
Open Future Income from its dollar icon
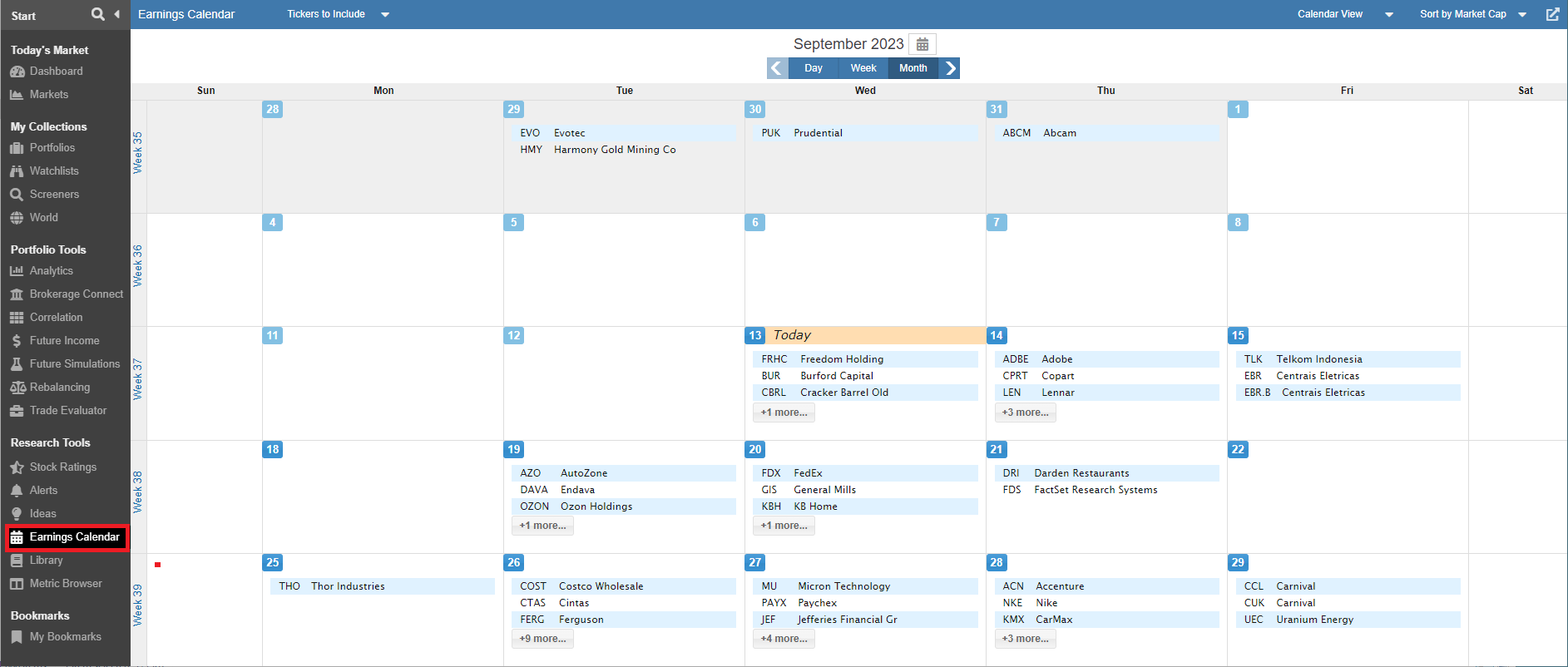[17, 341]
